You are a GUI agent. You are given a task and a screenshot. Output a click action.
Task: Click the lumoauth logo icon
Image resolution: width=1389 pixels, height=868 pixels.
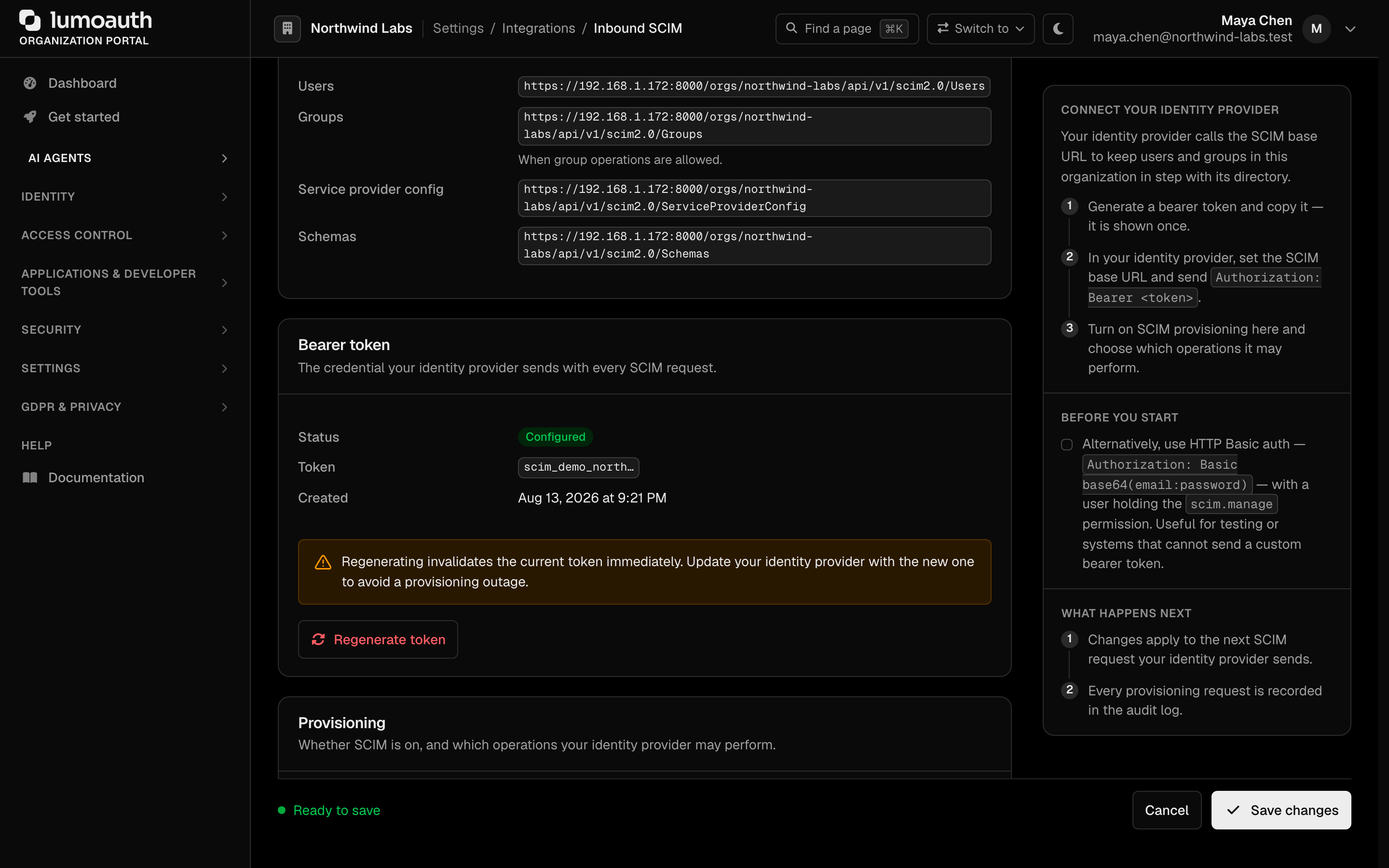point(30,20)
